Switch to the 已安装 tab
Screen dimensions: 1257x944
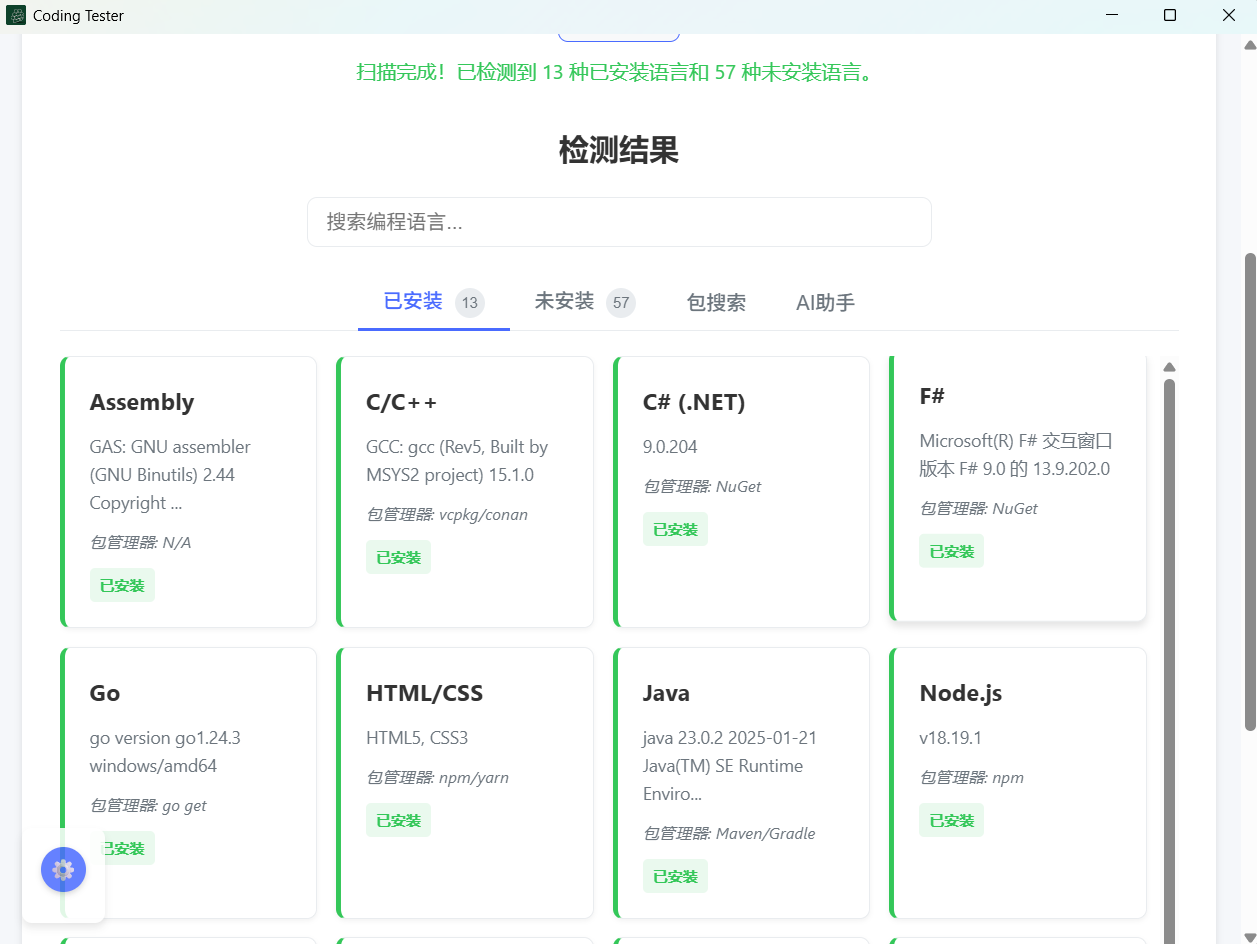click(434, 302)
